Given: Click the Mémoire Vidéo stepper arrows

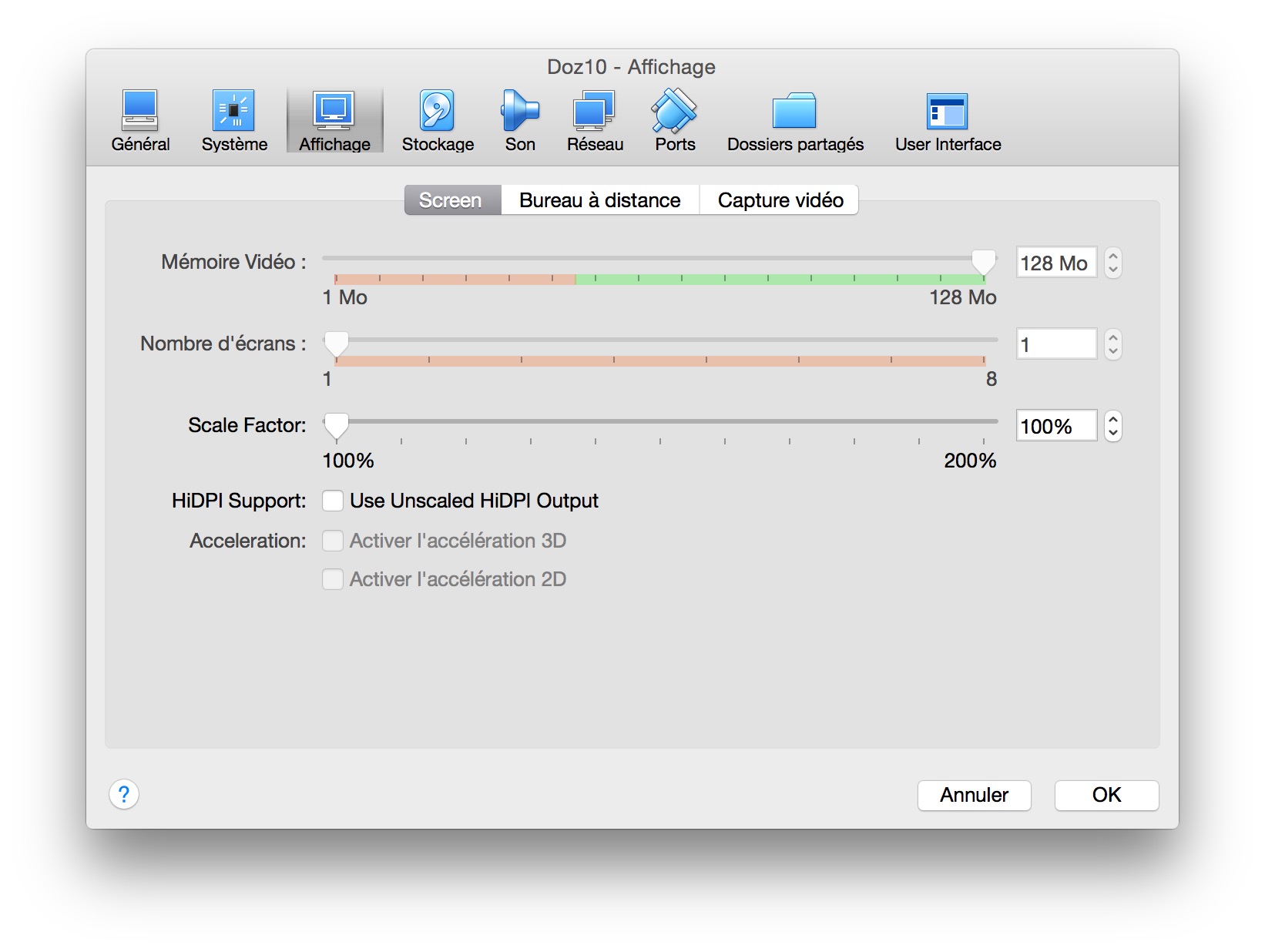Looking at the screenshot, I should (1112, 263).
